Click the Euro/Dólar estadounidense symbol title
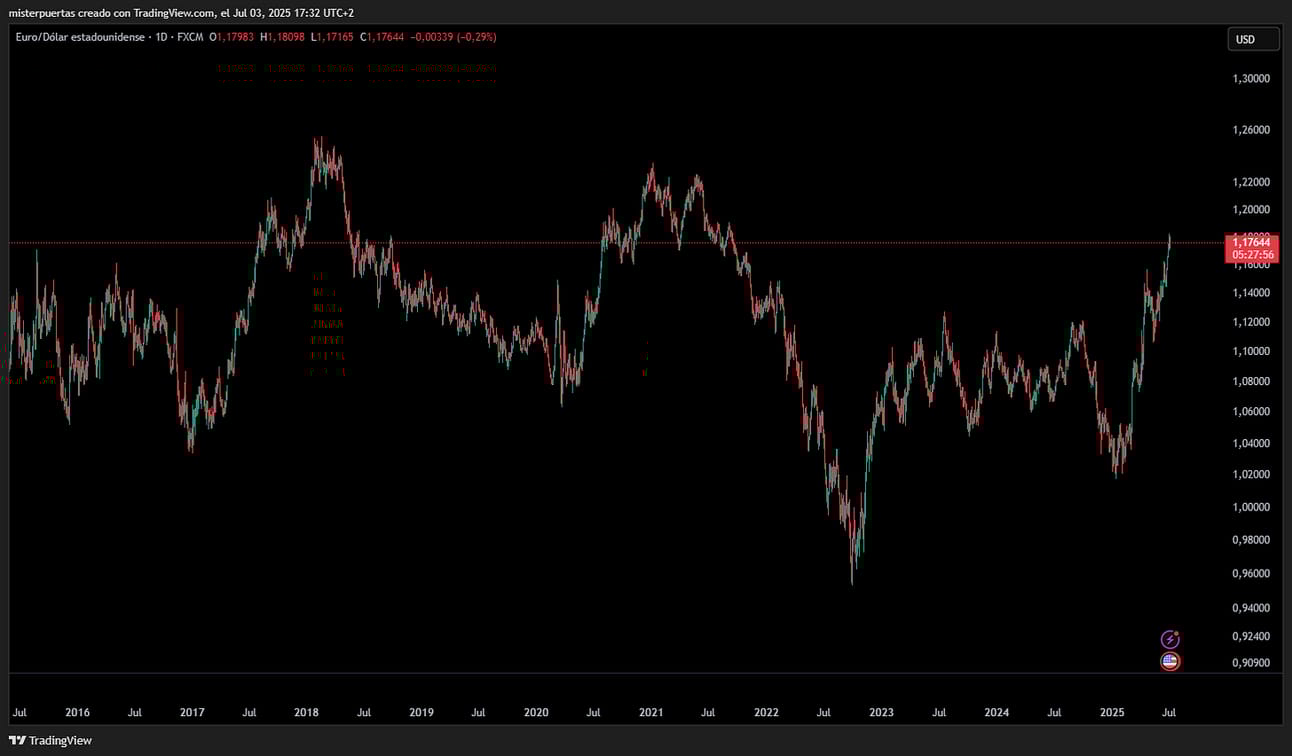 click(80, 37)
